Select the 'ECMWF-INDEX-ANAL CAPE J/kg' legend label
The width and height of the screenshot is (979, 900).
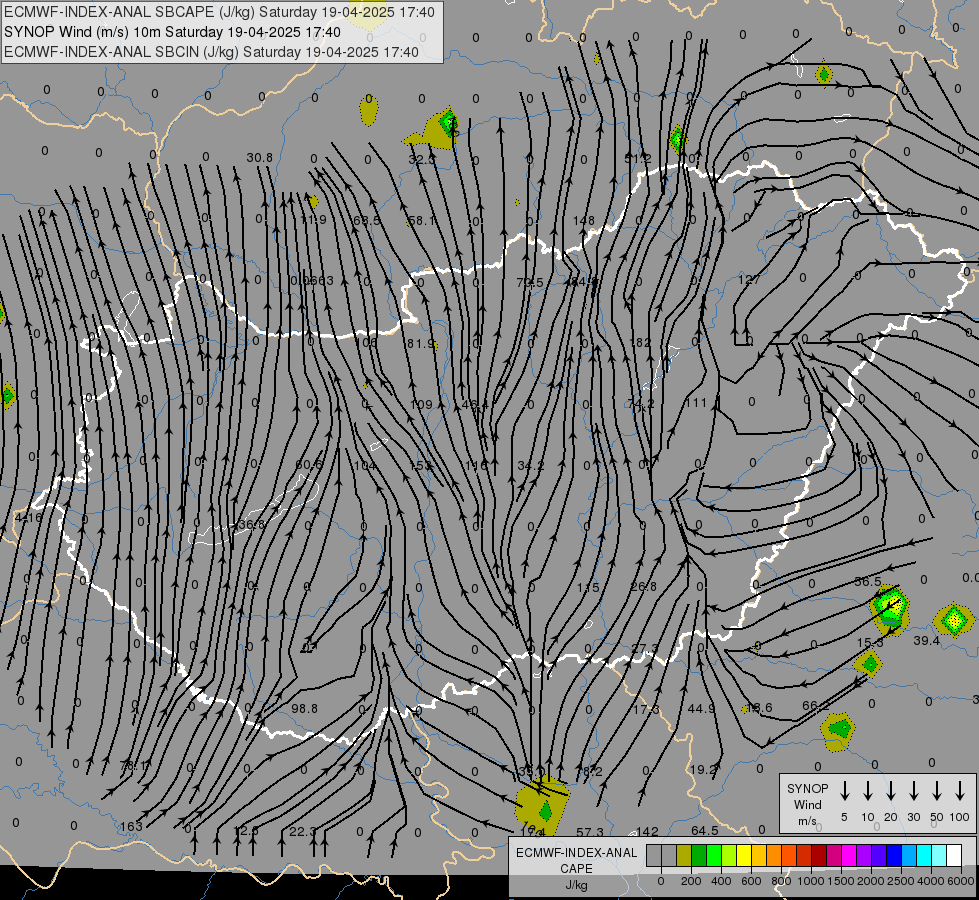576,868
